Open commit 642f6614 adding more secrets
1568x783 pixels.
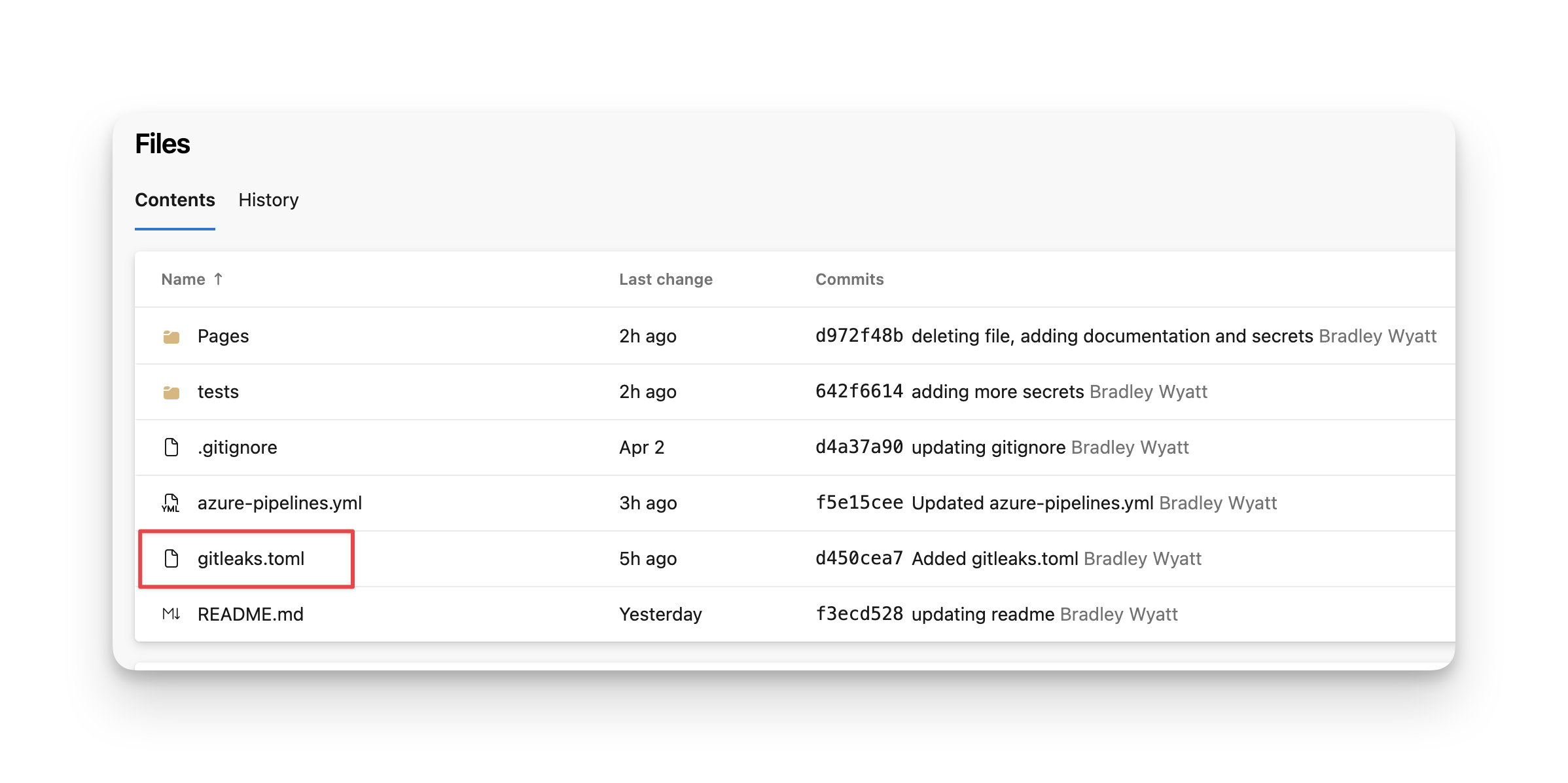tap(950, 391)
